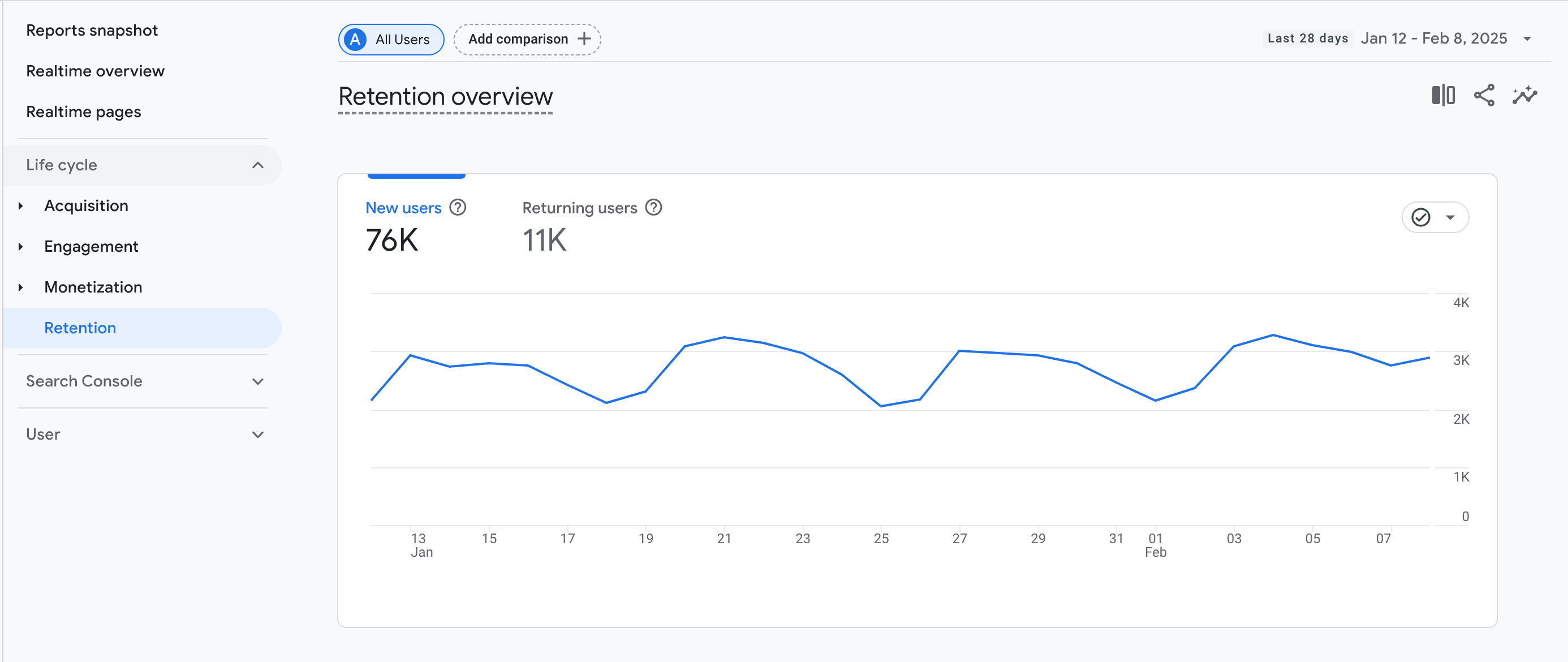This screenshot has width=1568, height=662.
Task: Expand the Monetization tree item
Action: [x=21, y=287]
